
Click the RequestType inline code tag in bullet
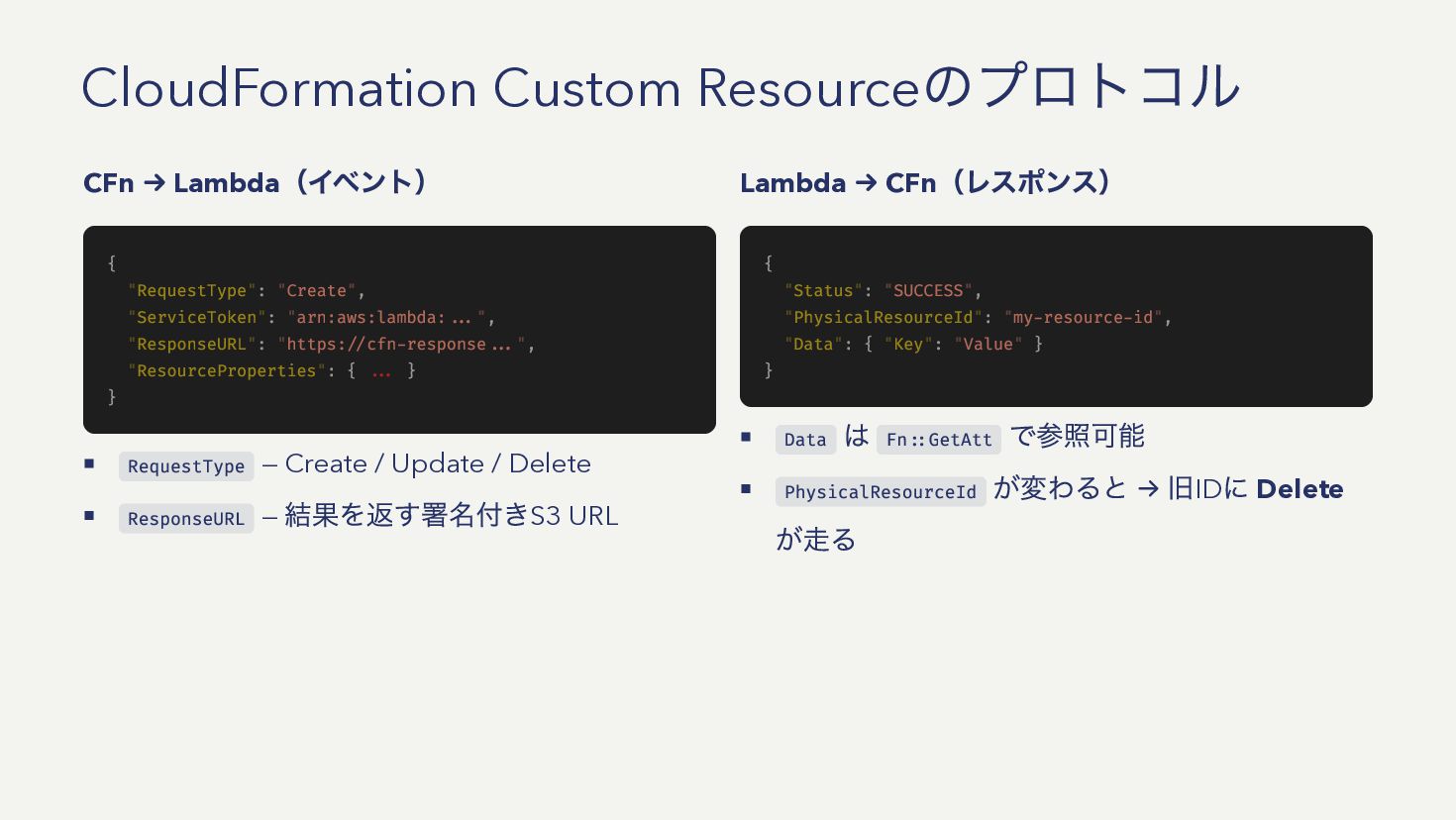[186, 466]
